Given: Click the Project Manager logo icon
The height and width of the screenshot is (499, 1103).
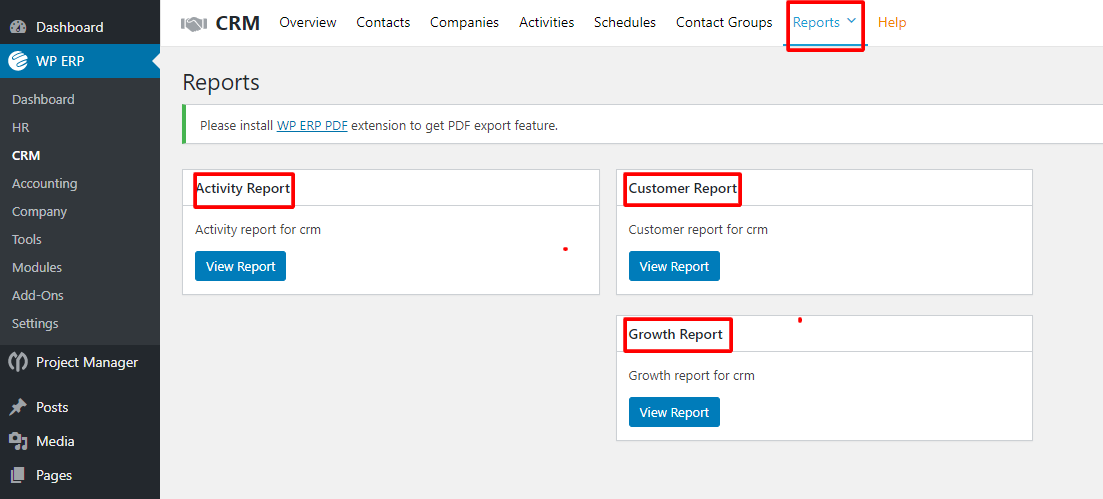Looking at the screenshot, I should [x=18, y=362].
